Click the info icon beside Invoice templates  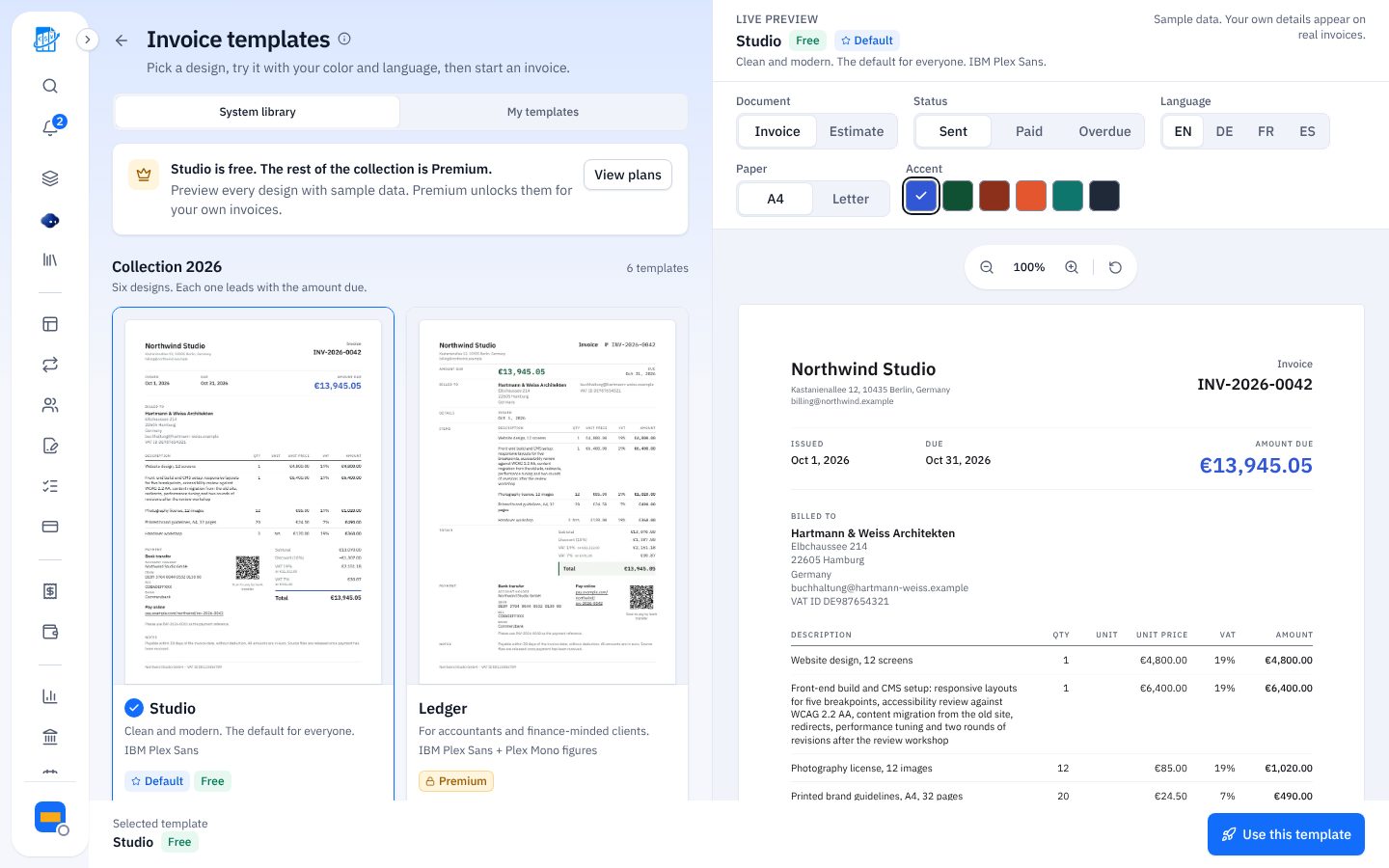click(x=344, y=40)
